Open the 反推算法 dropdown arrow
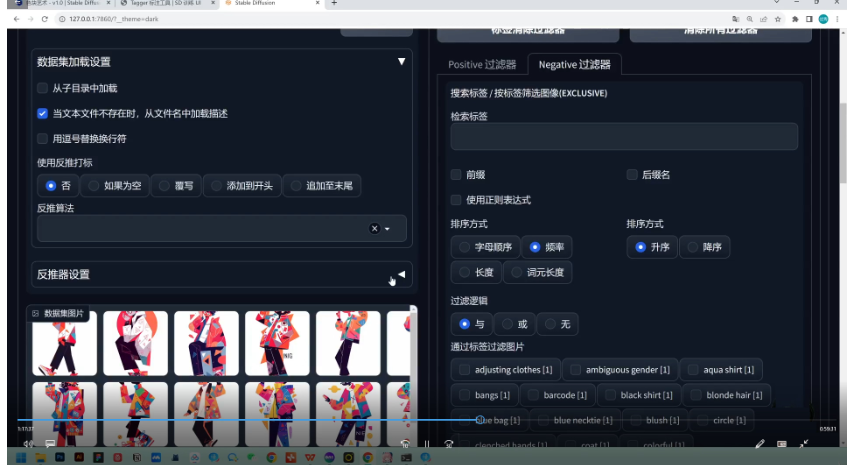This screenshot has height=465, width=848. click(x=387, y=229)
